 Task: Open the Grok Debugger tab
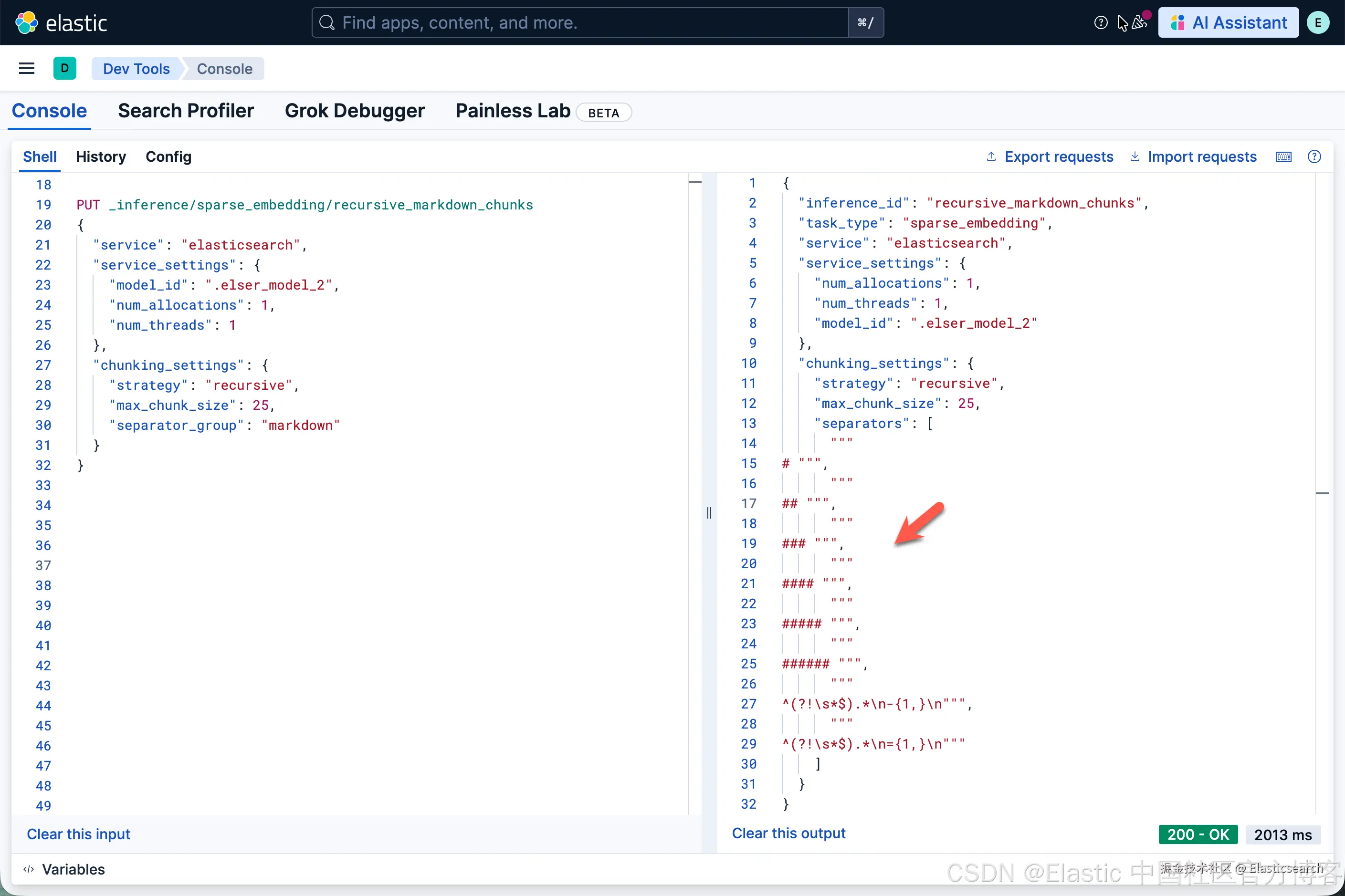355,111
